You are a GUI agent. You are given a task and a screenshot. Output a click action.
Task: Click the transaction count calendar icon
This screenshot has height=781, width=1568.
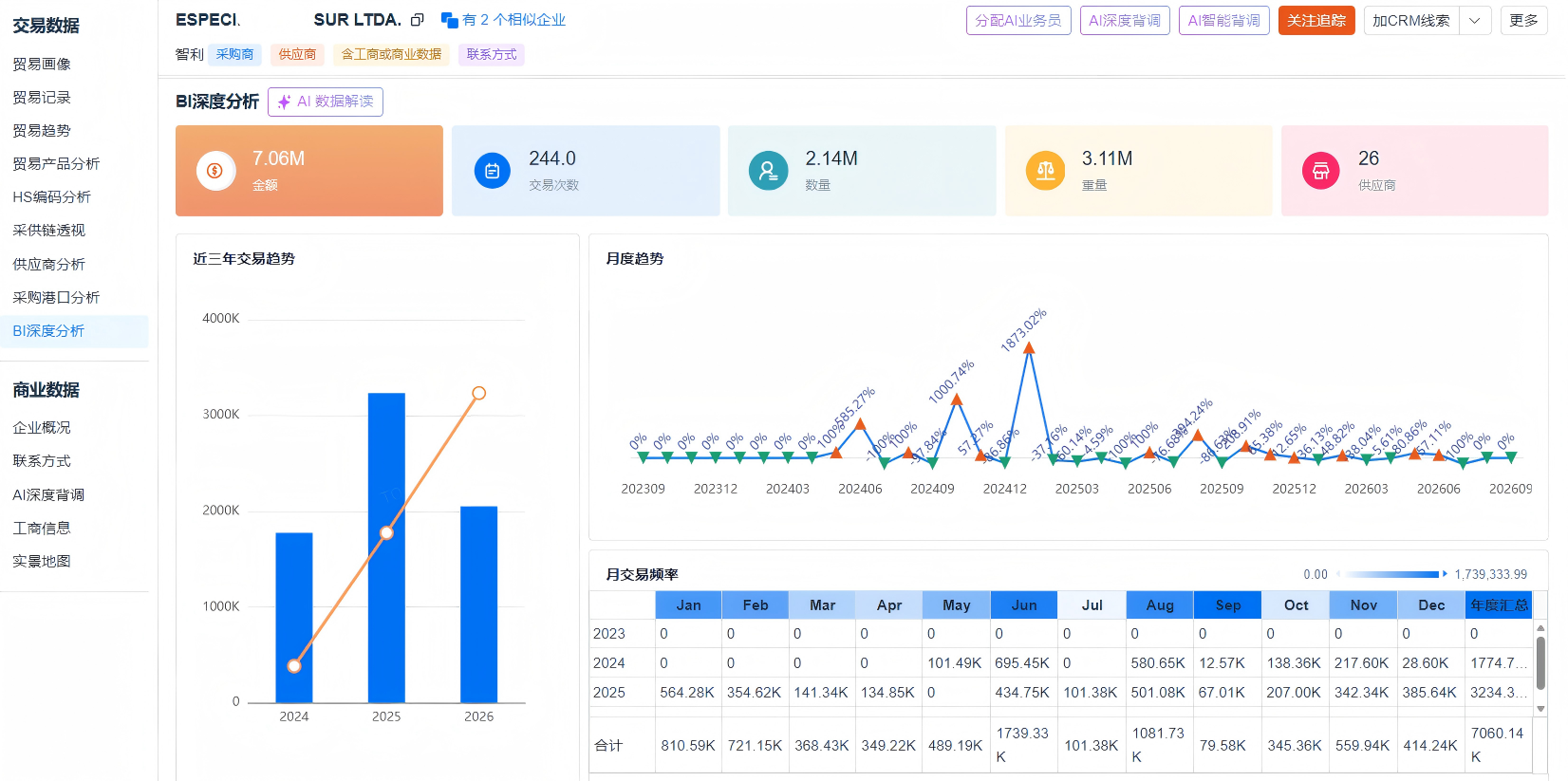click(x=492, y=171)
